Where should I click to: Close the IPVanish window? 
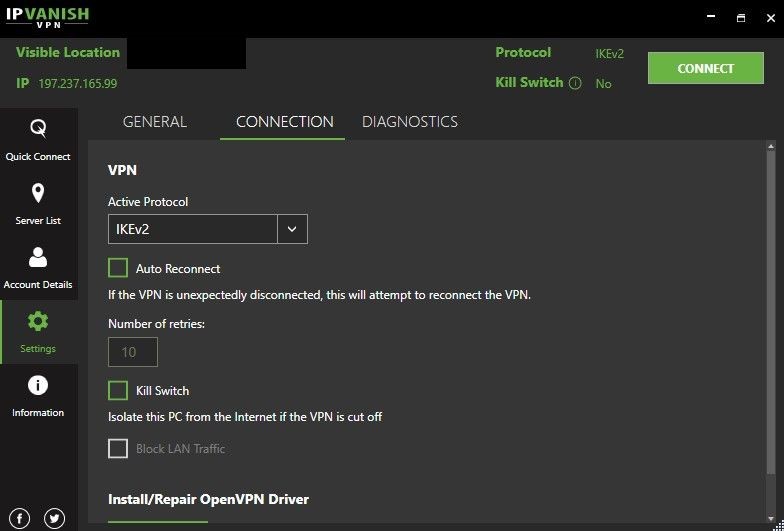(771, 18)
